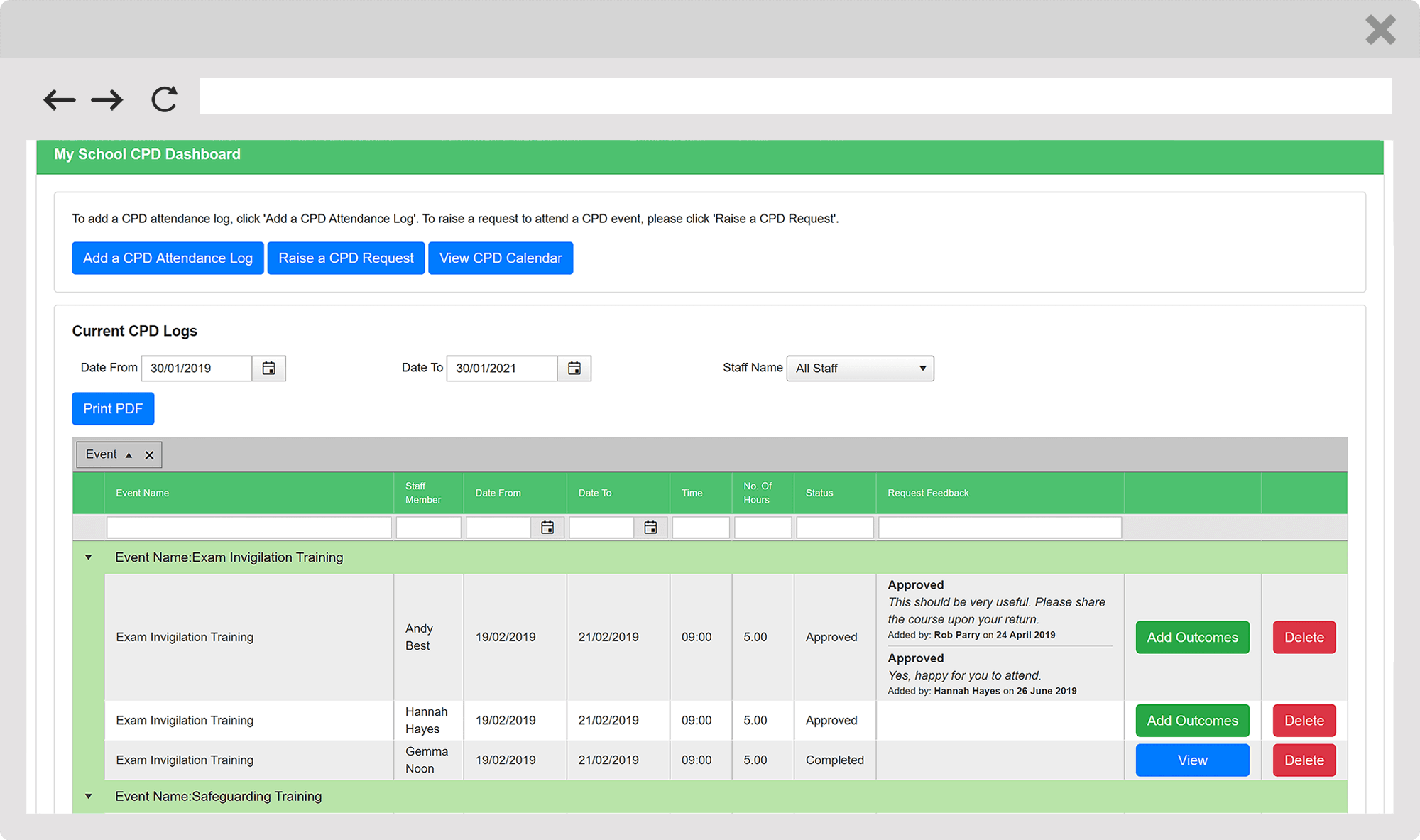Click the 'Current CPD Logs' heading
The image size is (1420, 840).
[x=135, y=332]
